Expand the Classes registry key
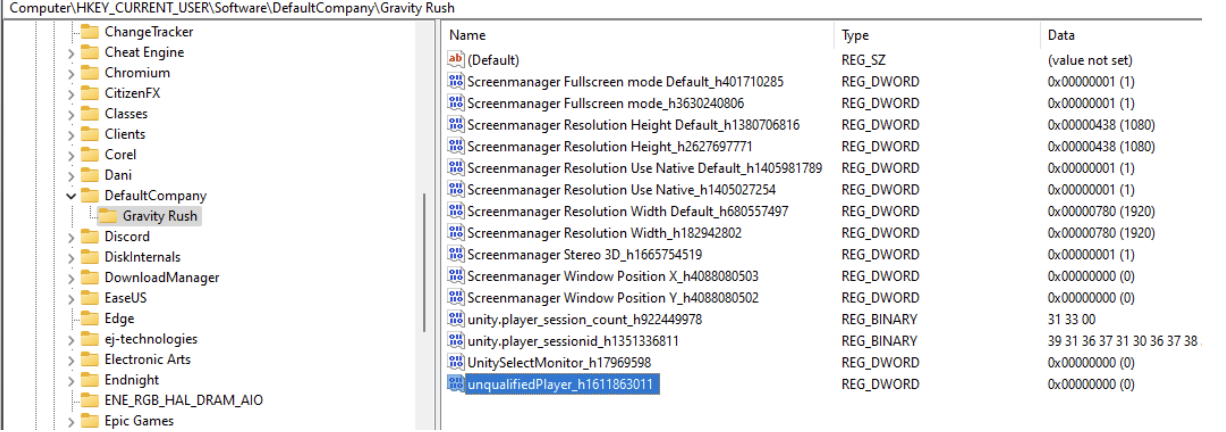The width and height of the screenshot is (1226, 432). click(x=70, y=114)
